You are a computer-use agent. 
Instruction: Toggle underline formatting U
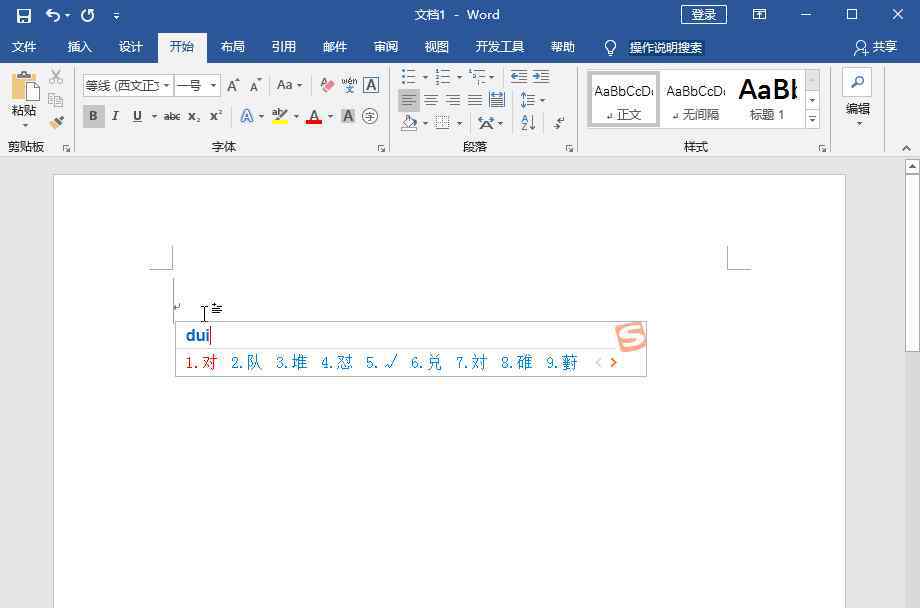pos(137,116)
